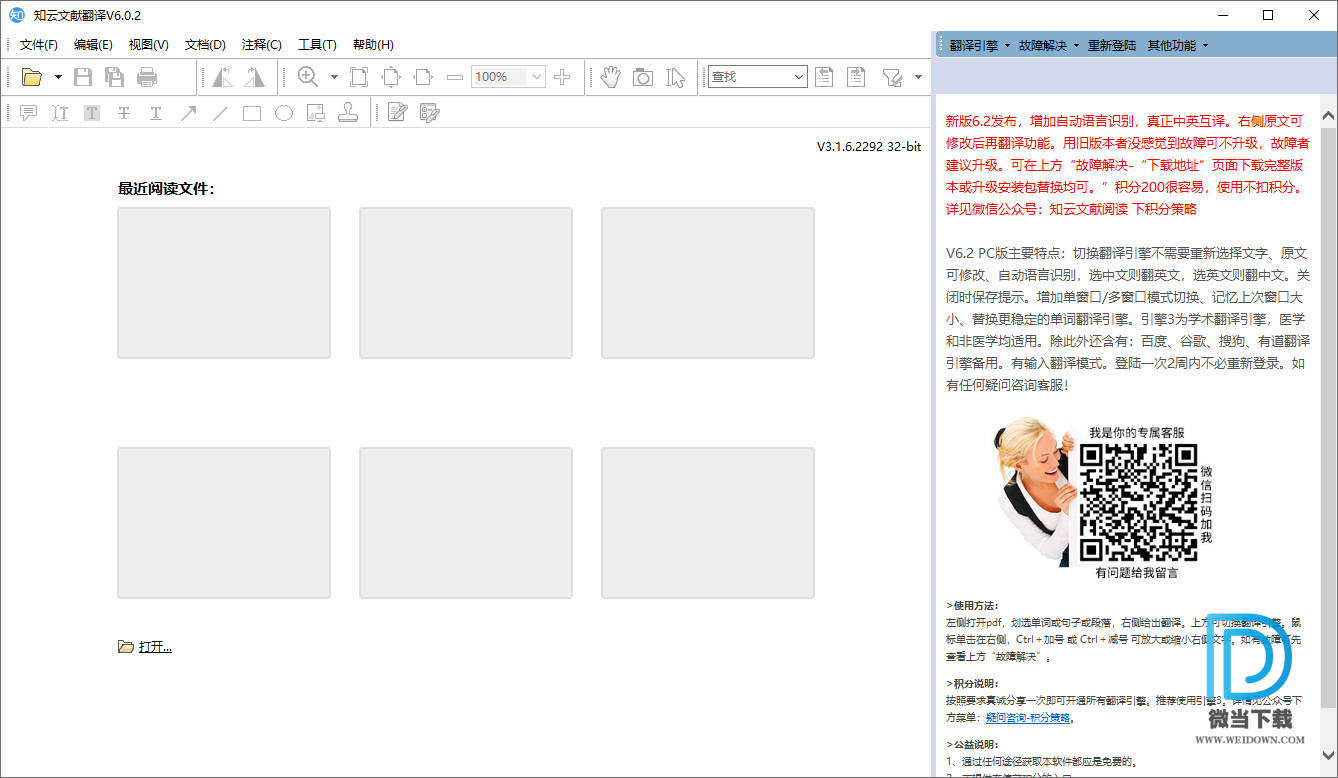Open the 帮助(H) menu
The height and width of the screenshot is (778, 1338).
pos(373,45)
